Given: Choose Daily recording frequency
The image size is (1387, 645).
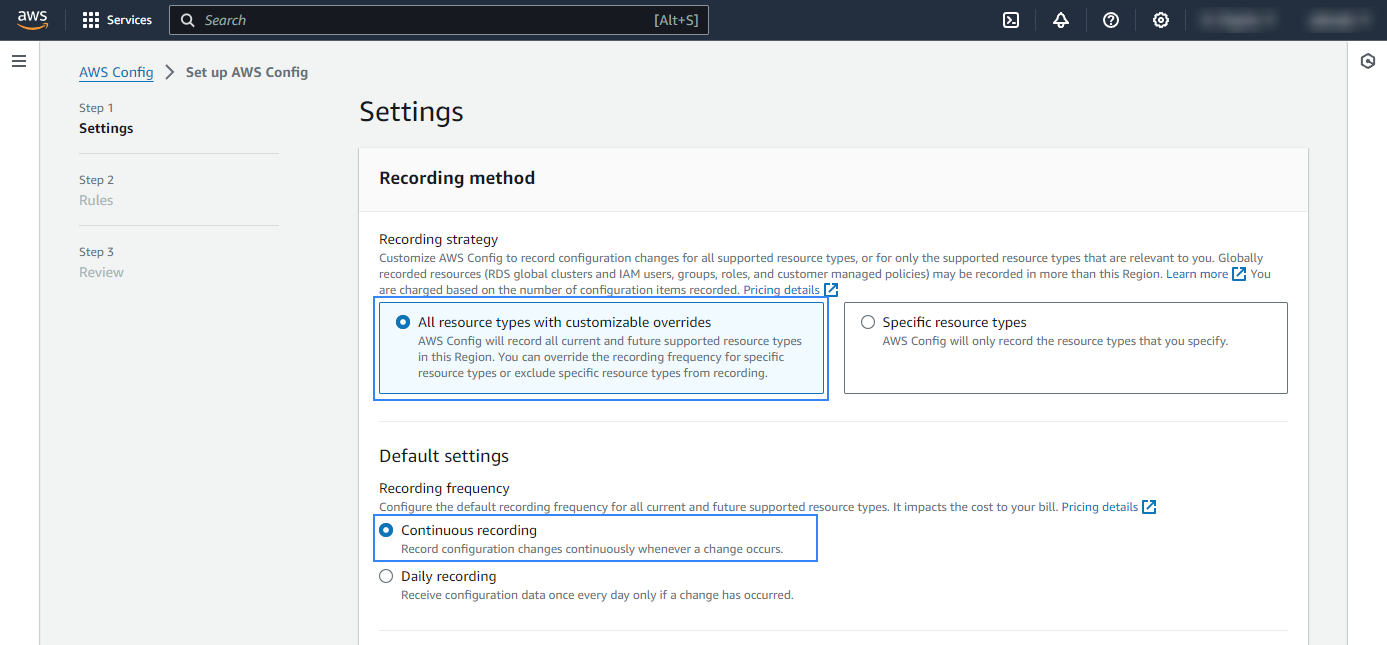Looking at the screenshot, I should (x=386, y=577).
